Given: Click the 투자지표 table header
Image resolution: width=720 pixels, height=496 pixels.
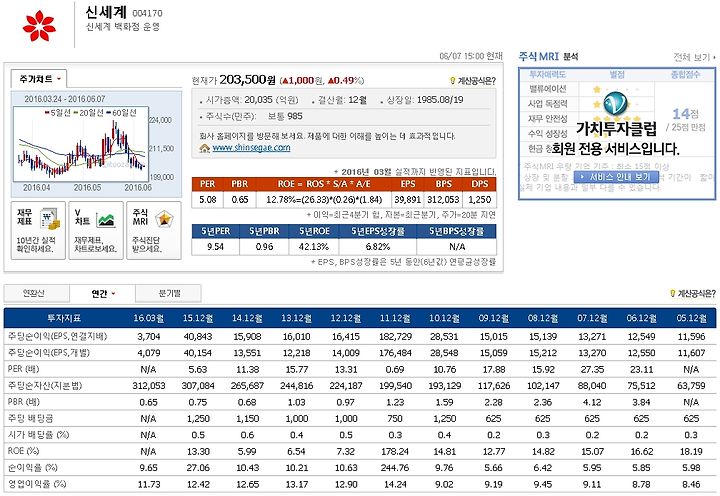Looking at the screenshot, I should click(64, 318).
